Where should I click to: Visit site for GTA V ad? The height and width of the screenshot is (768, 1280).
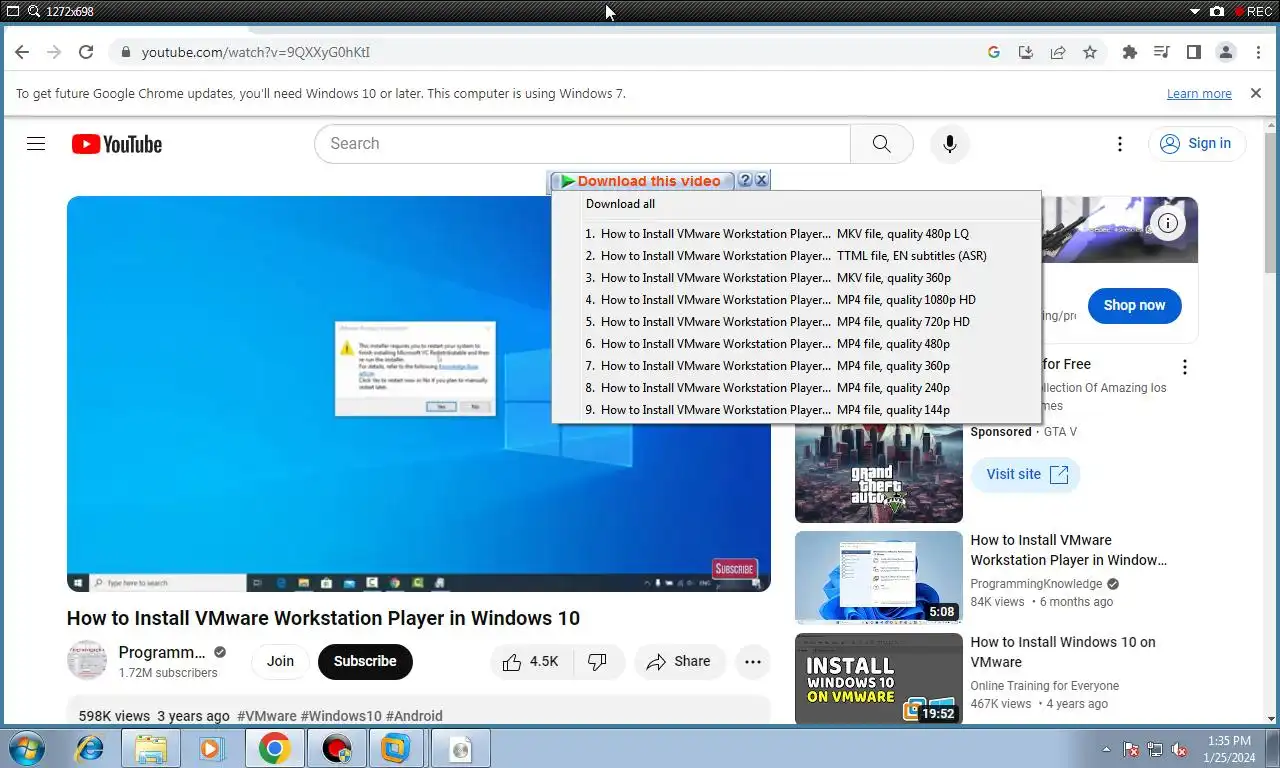click(x=1026, y=474)
